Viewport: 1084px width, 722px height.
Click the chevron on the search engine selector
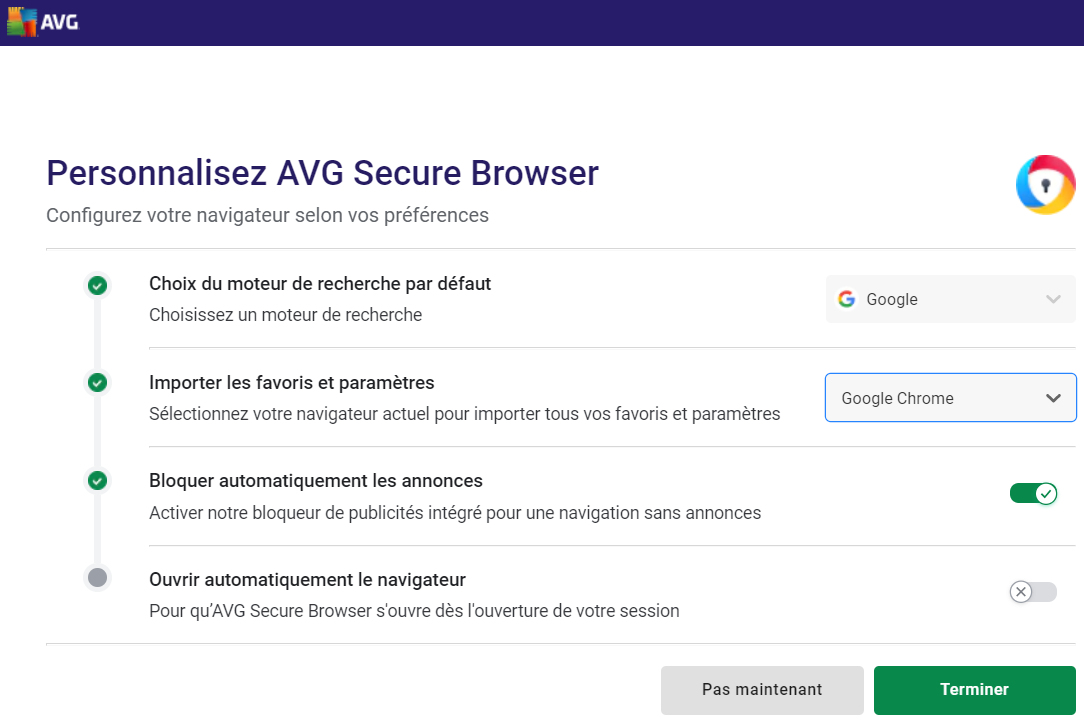(x=1053, y=299)
